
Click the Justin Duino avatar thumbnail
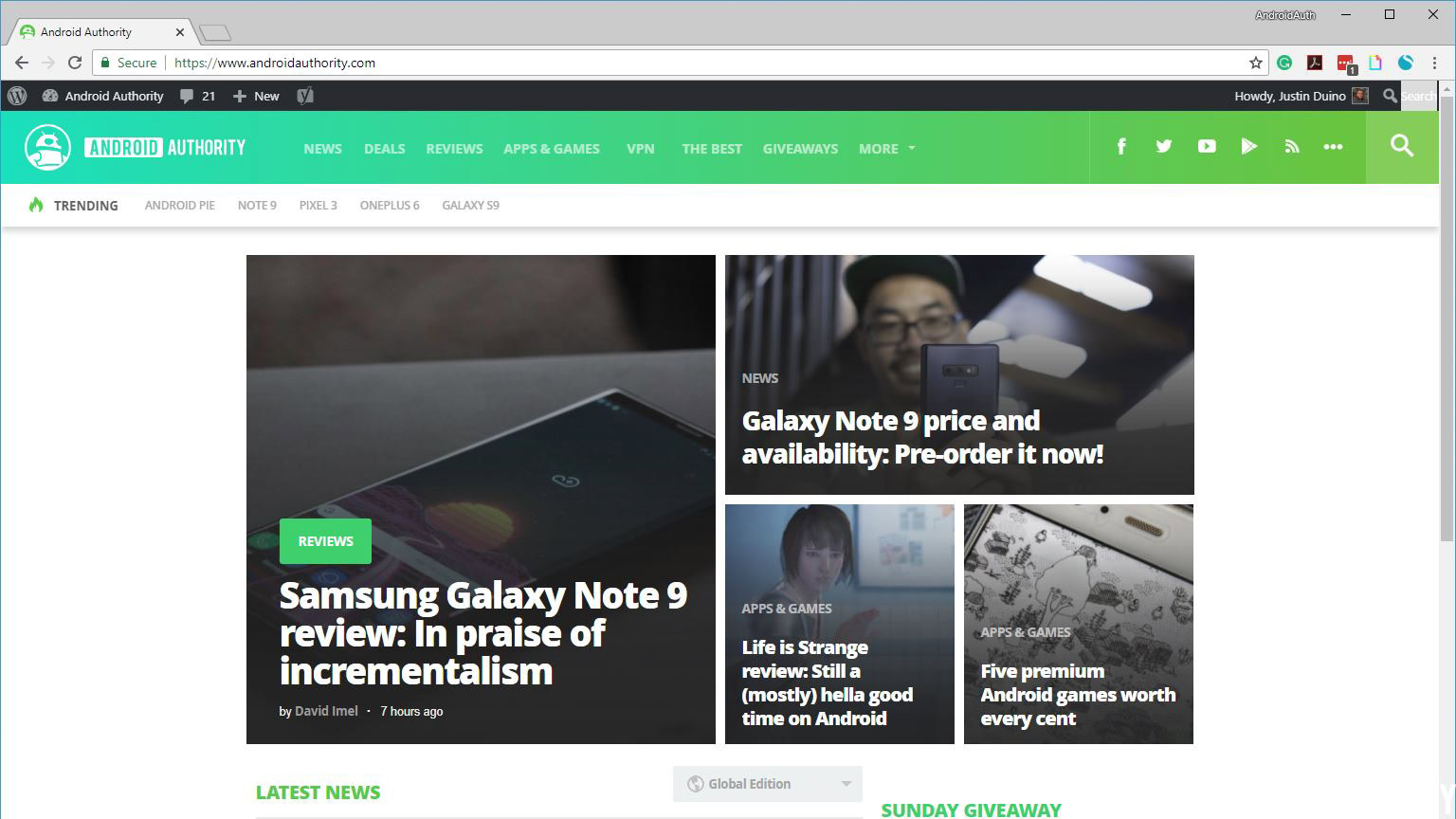tap(1360, 96)
